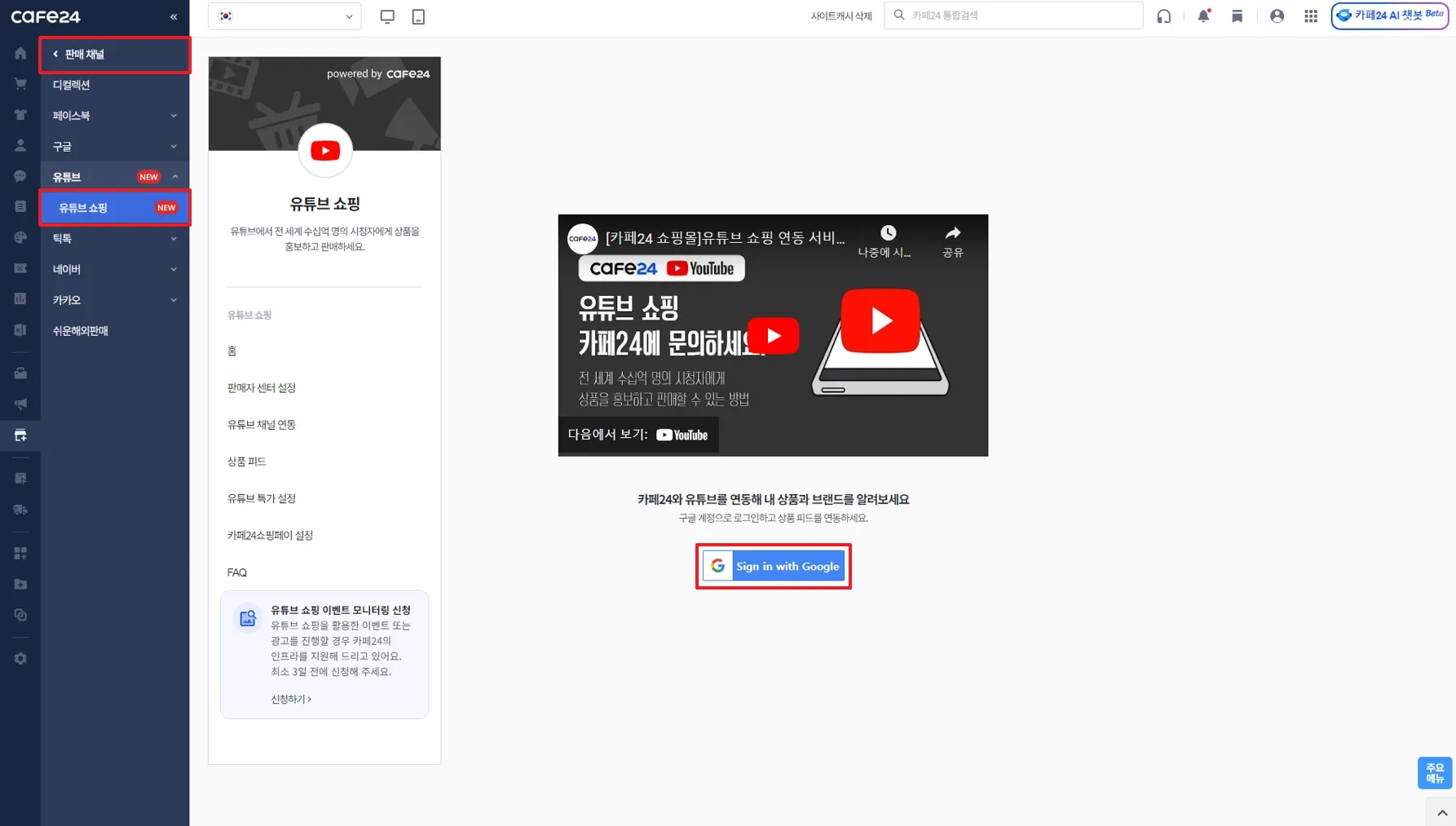Open the speech bubble messages icon
The width and height of the screenshot is (1456, 826).
pos(20,176)
